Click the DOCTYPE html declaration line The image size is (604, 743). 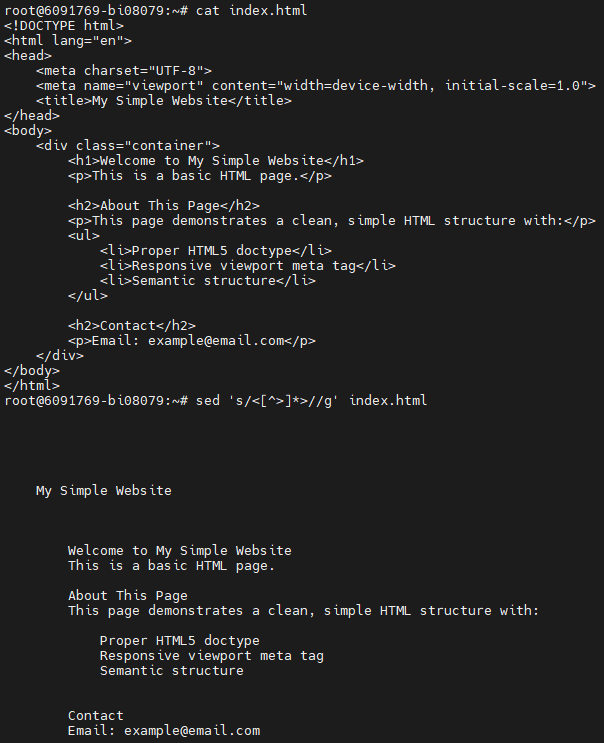point(64,26)
